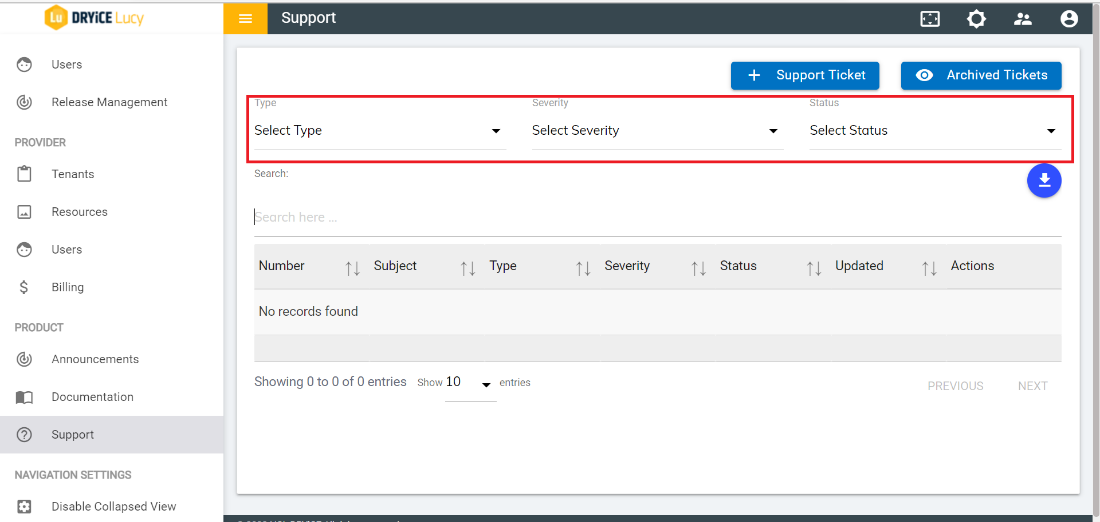Expand the Select Severity dropdown
1100x522 pixels.
(x=655, y=131)
